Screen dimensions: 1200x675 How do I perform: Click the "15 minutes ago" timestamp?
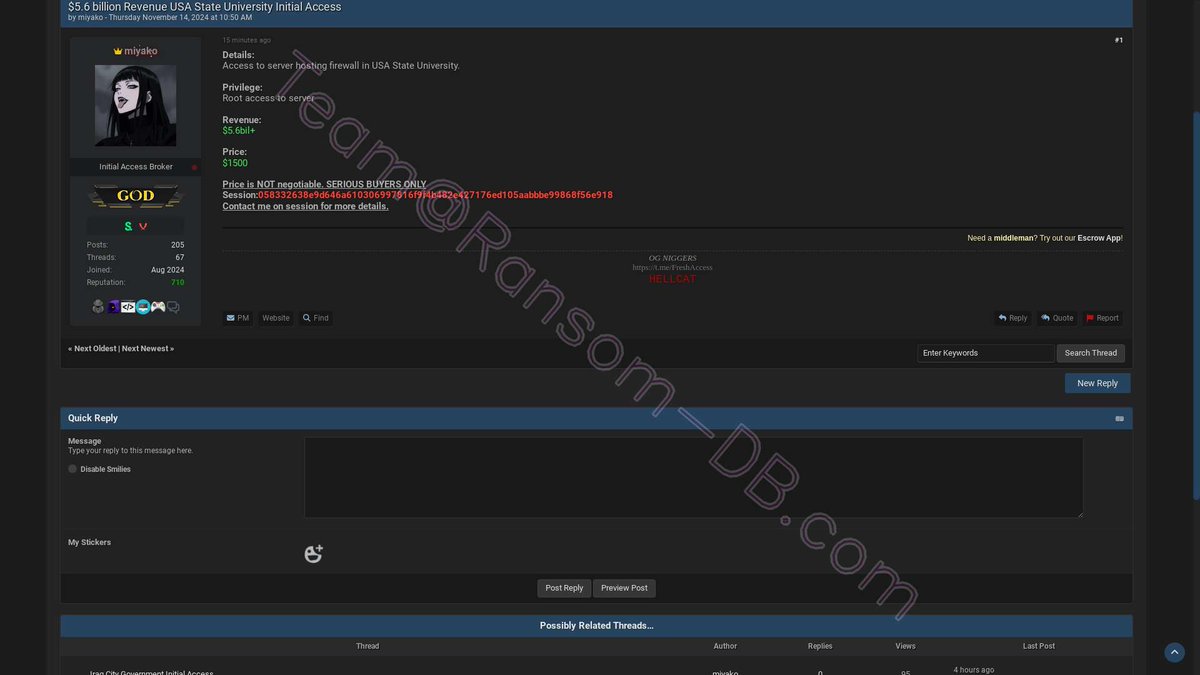[x=246, y=40]
